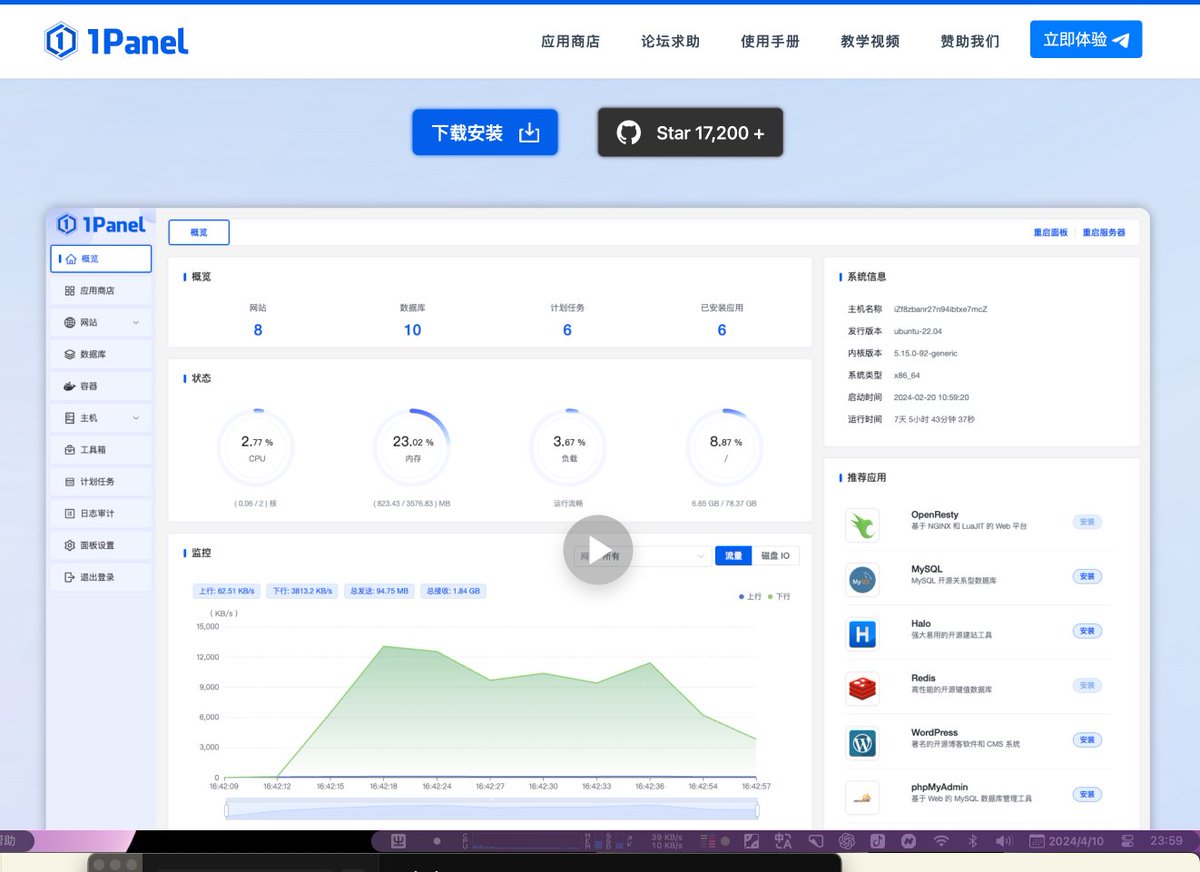Click the grid icon beside 应用商店 sidebar item
The height and width of the screenshot is (872, 1200).
pyautogui.click(x=70, y=291)
